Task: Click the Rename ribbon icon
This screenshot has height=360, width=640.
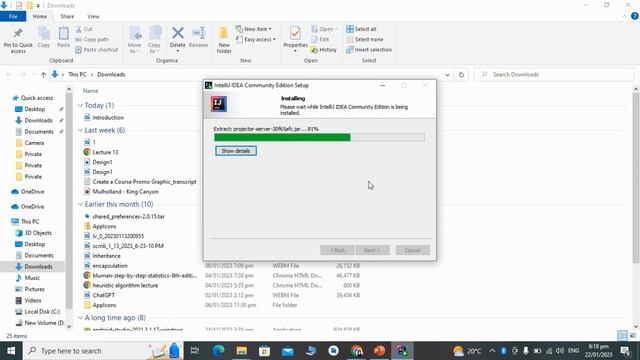Action: pos(199,33)
